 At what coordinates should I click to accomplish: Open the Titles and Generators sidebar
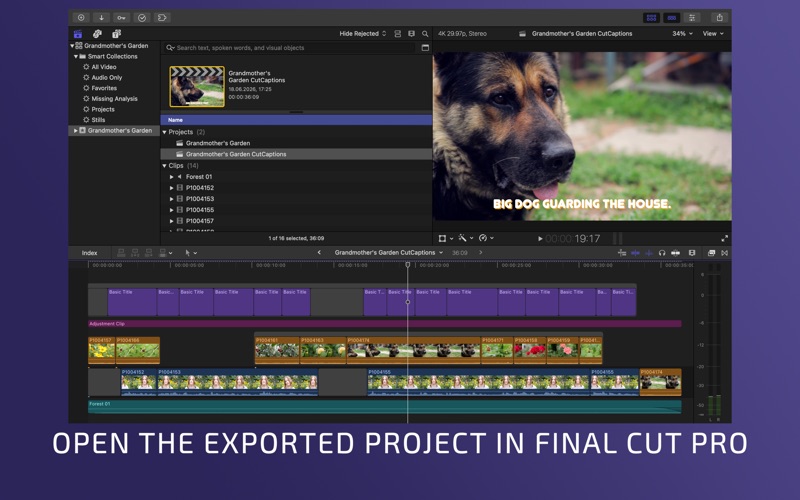[x=116, y=34]
